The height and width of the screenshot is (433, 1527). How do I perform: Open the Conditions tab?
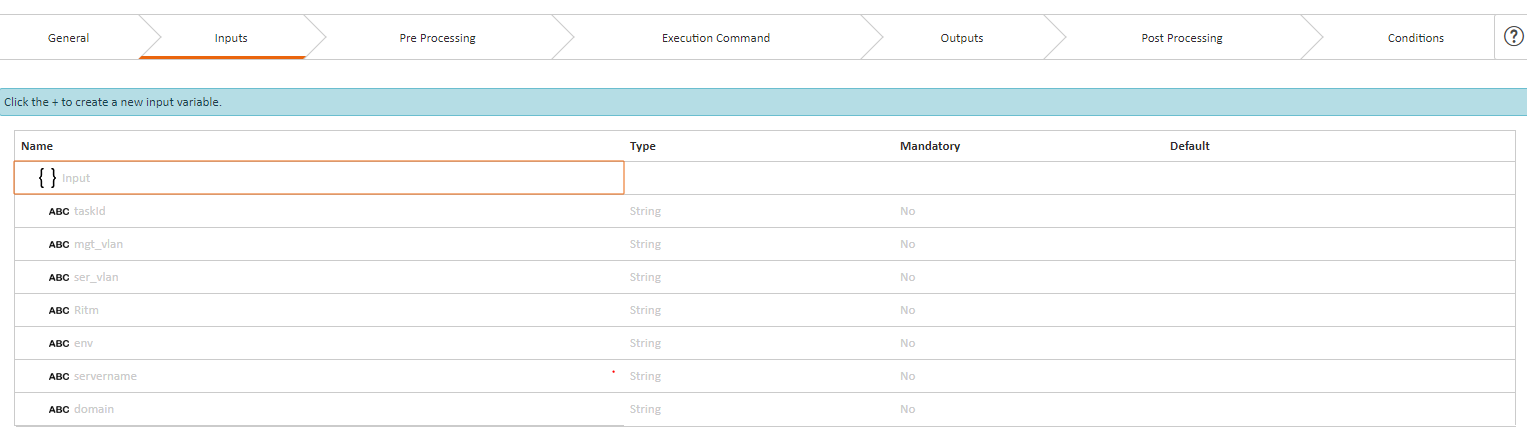[1416, 38]
